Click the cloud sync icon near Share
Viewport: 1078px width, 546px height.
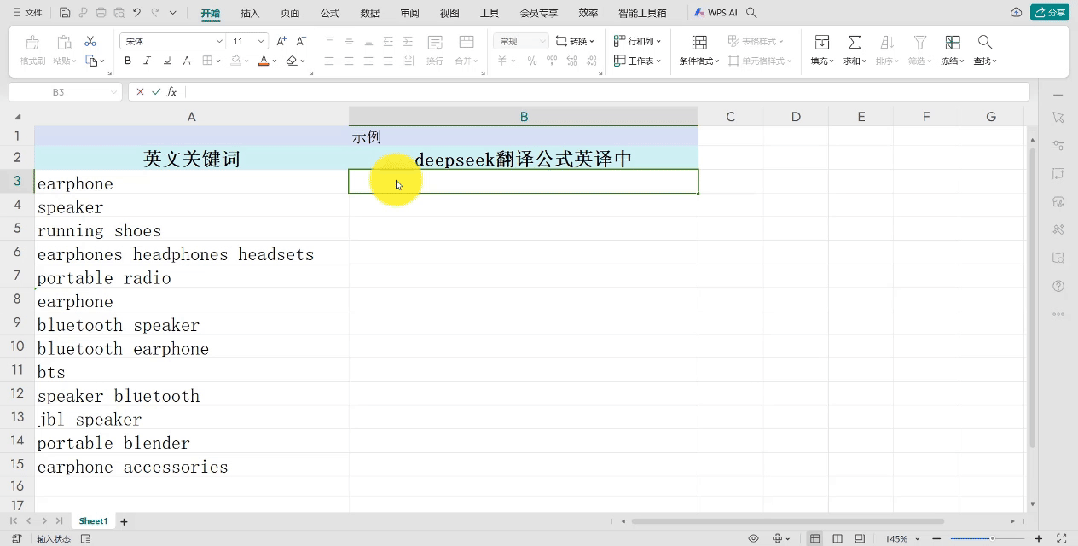1016,12
